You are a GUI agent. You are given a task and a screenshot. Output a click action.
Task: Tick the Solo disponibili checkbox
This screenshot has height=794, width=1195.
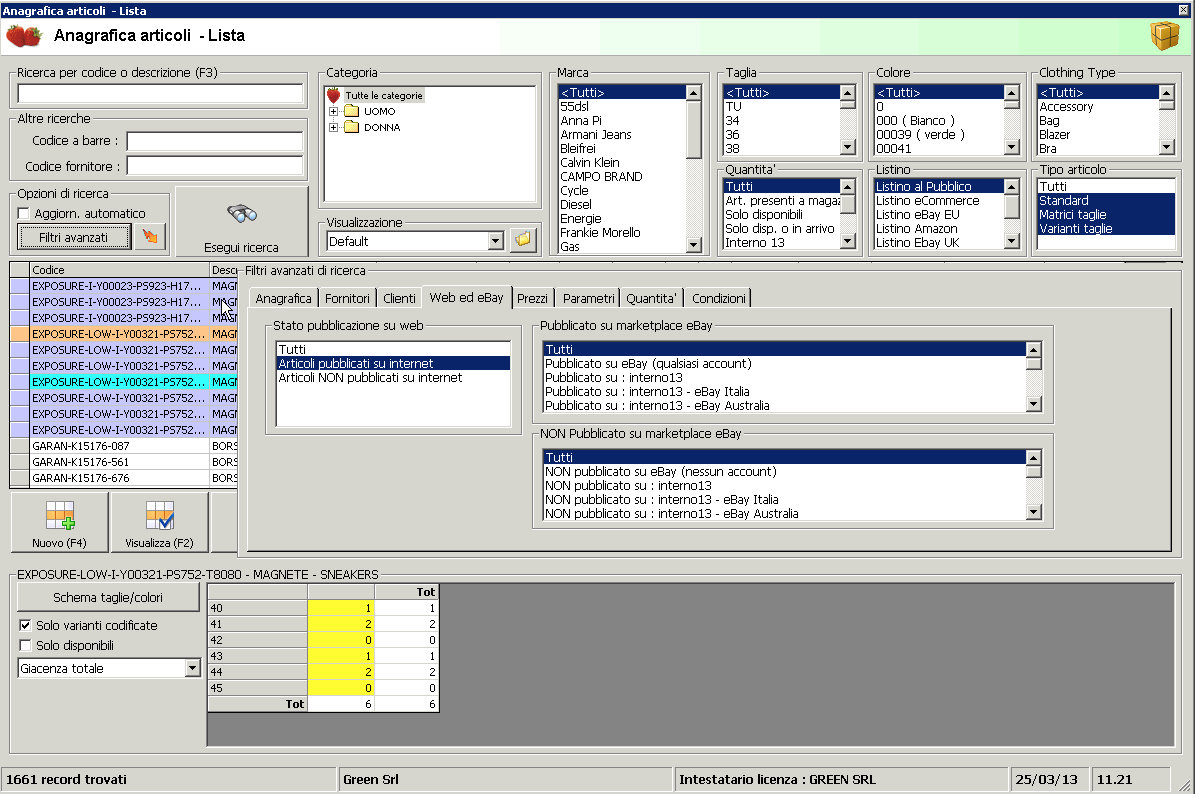[x=25, y=646]
